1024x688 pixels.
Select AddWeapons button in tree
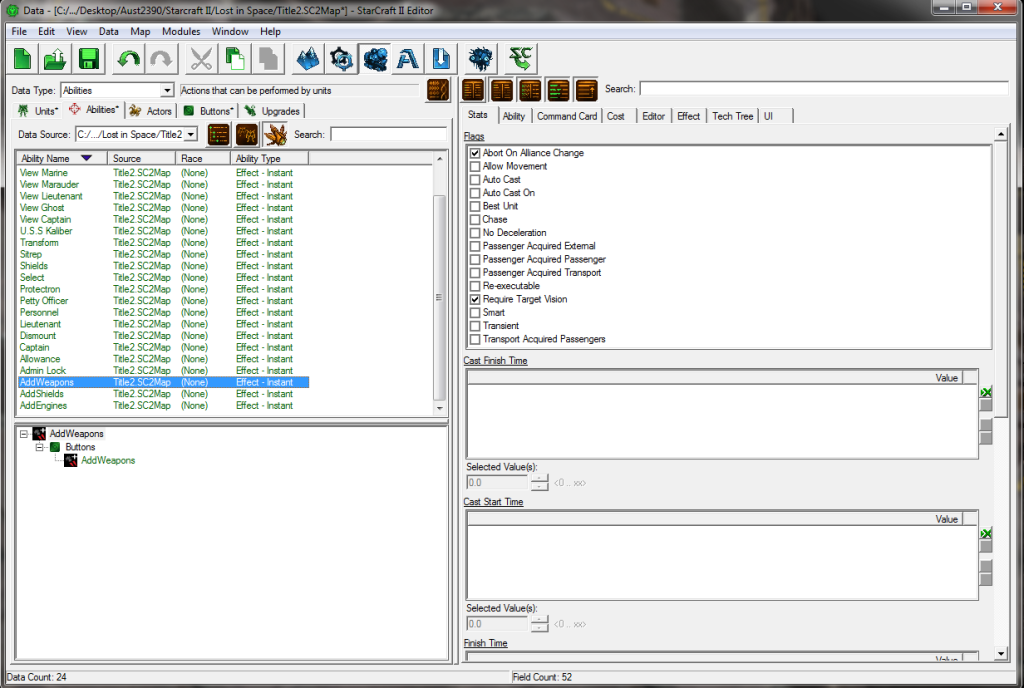108,460
